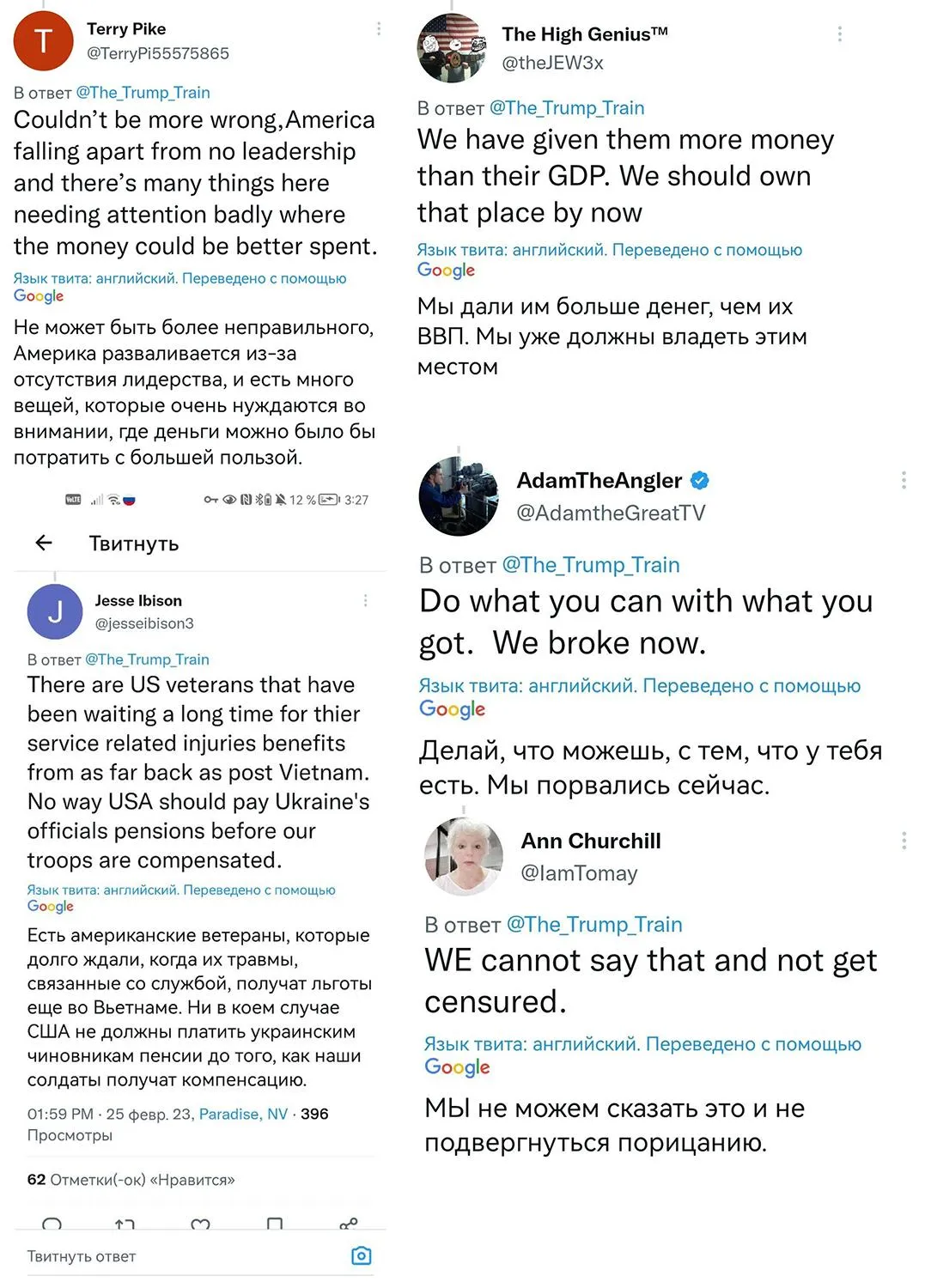Go back with the arrow beside Твитнуть

[x=44, y=543]
